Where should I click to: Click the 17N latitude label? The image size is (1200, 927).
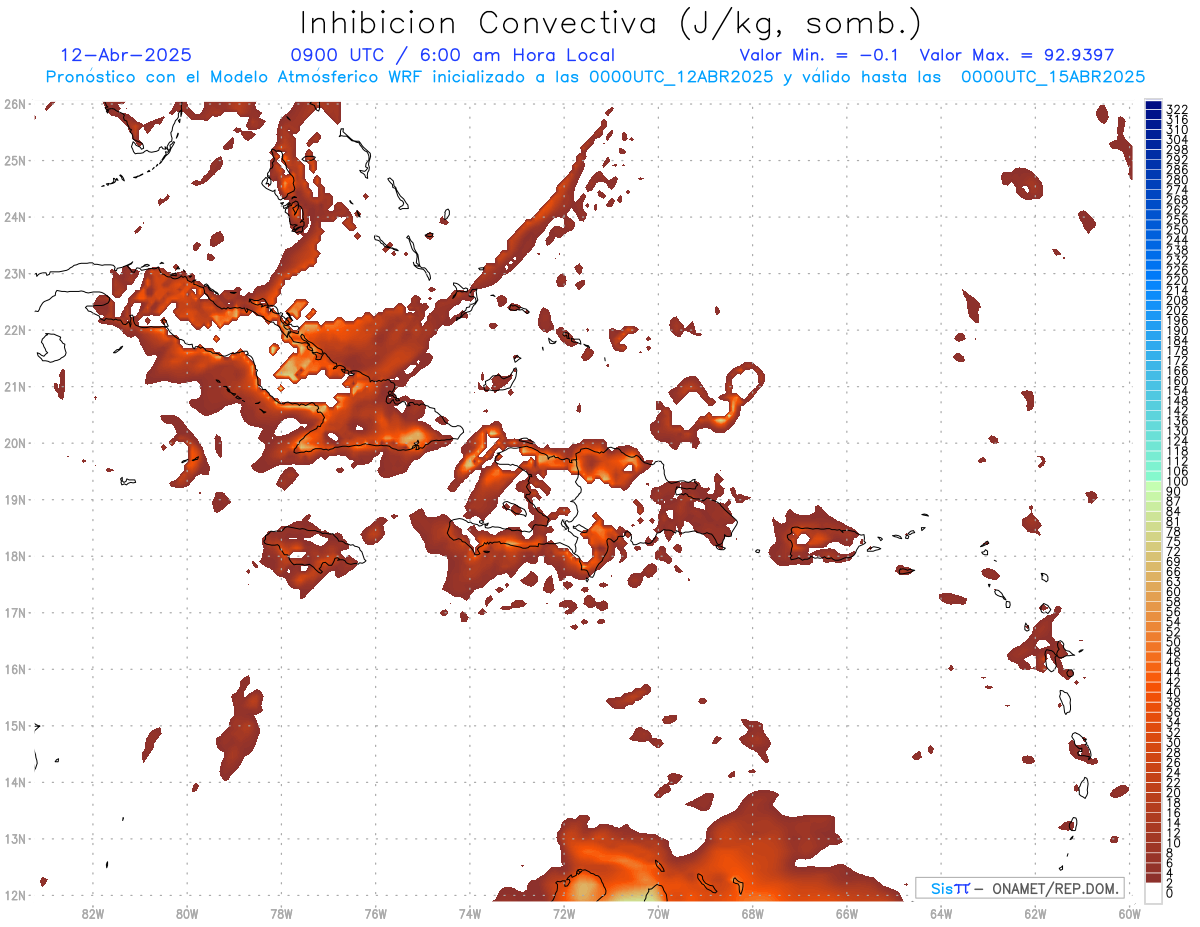coord(15,612)
